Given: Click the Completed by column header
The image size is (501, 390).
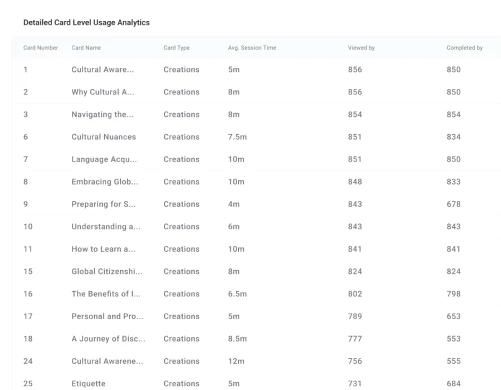Looking at the screenshot, I should (465, 48).
